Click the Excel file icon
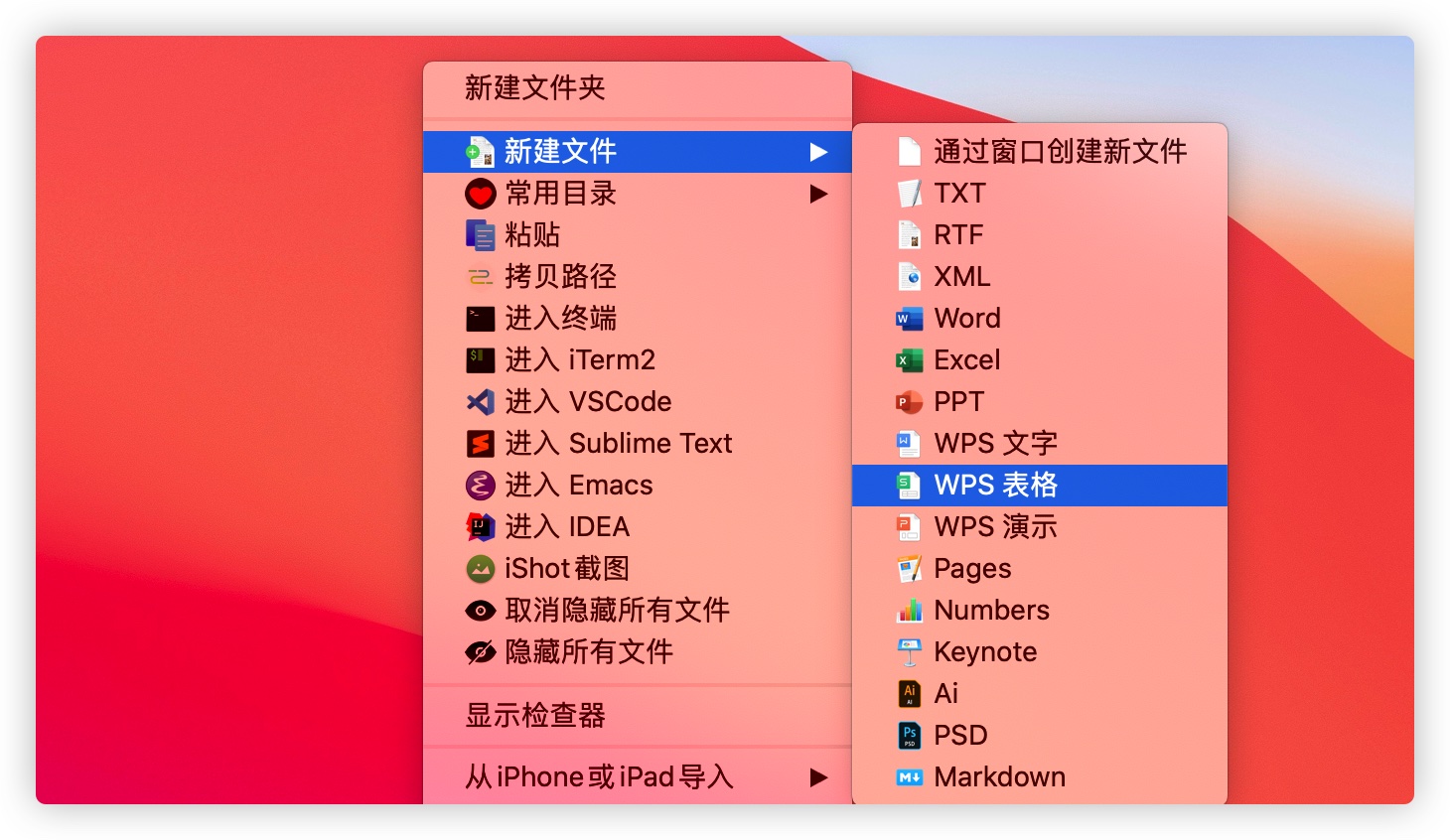Image resolution: width=1450 pixels, height=840 pixels. [909, 359]
